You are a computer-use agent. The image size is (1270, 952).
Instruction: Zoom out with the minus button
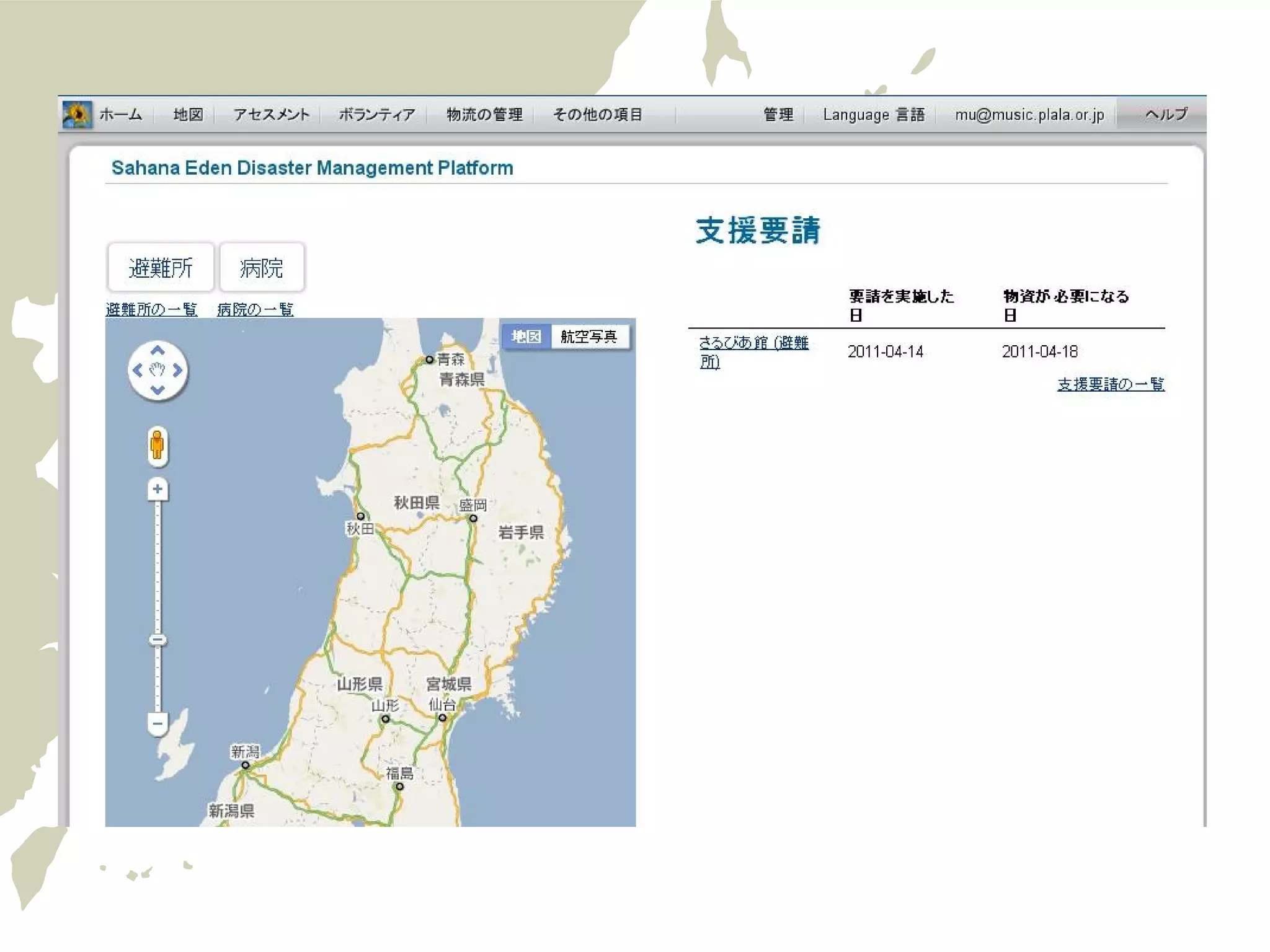pyautogui.click(x=158, y=723)
